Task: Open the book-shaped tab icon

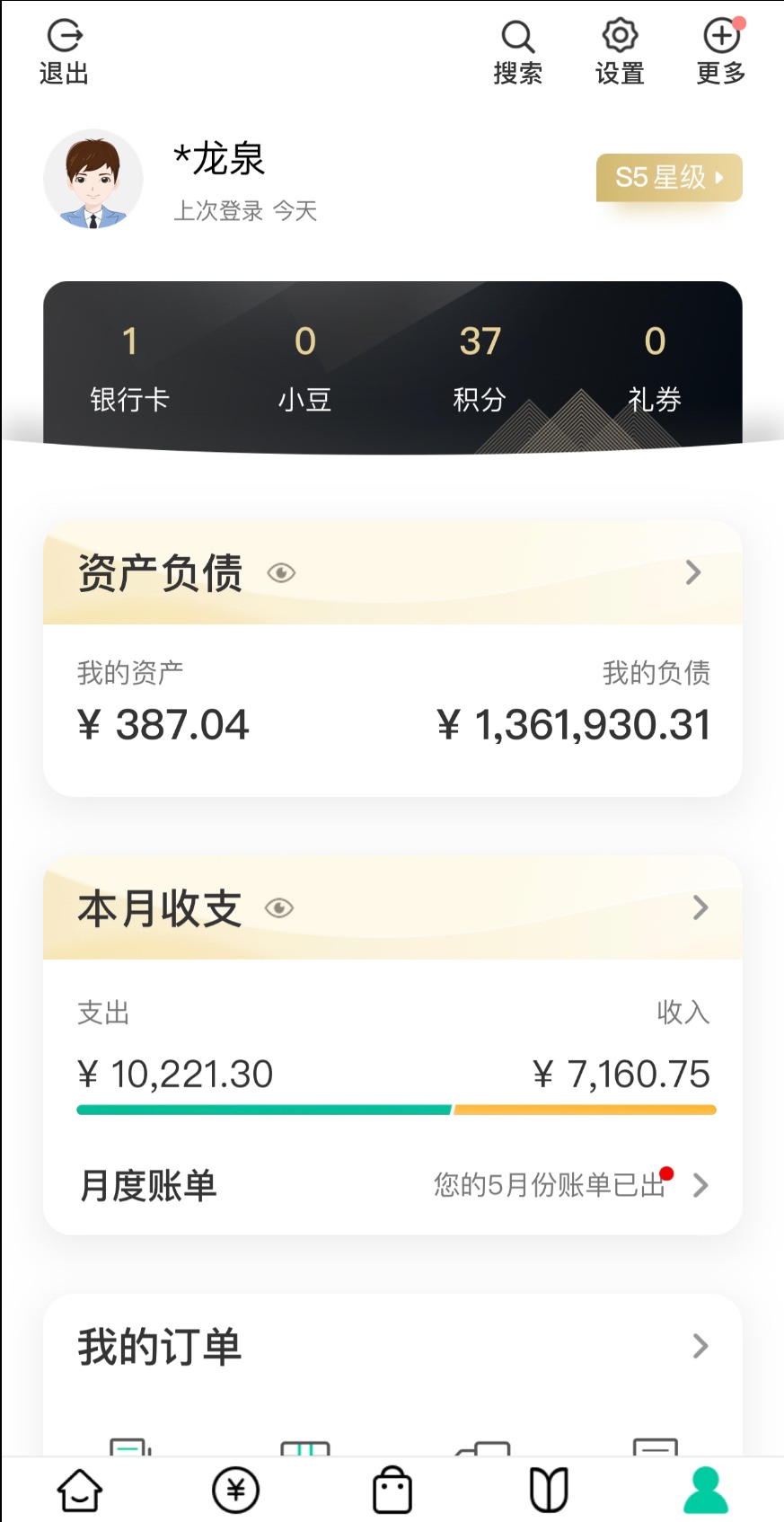Action: click(549, 1491)
